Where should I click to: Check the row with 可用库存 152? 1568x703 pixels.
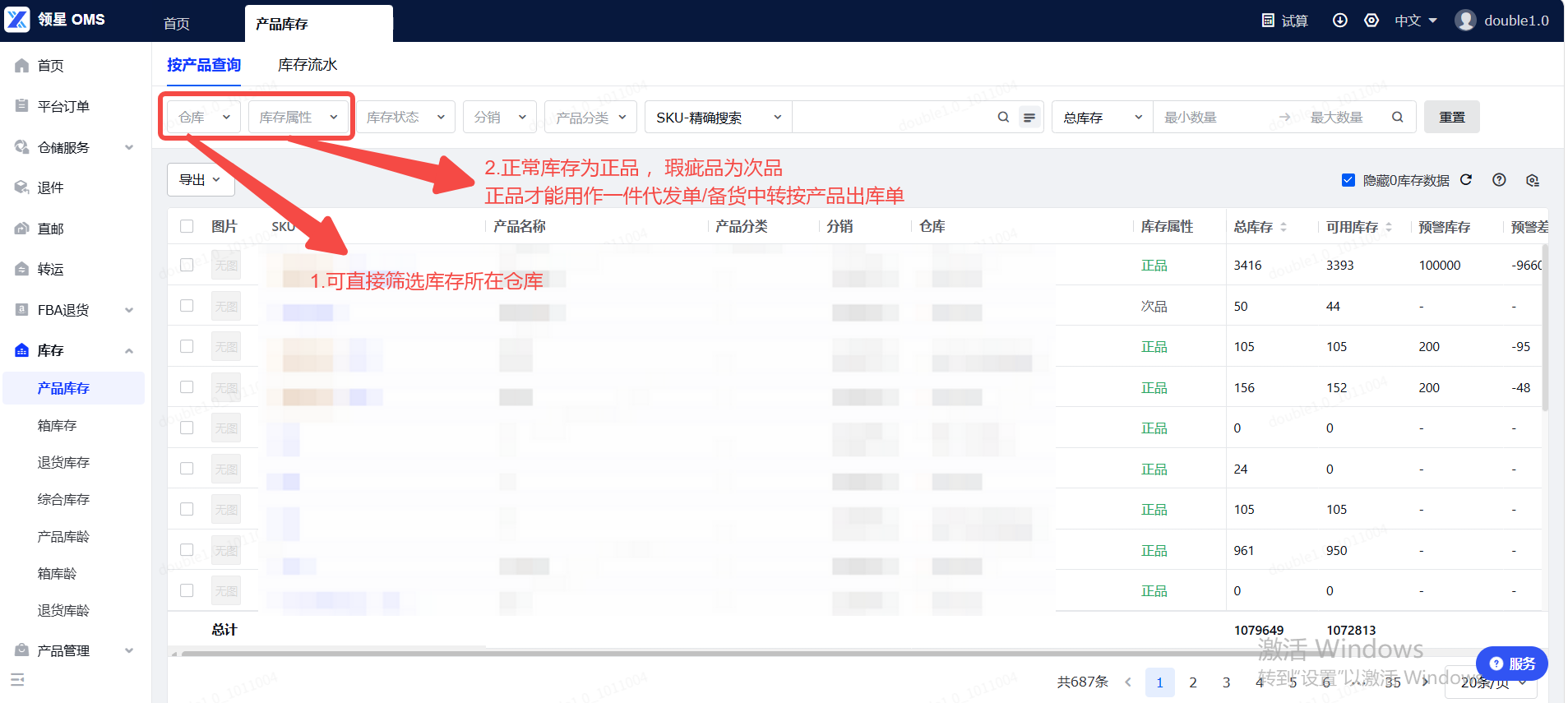coord(187,387)
